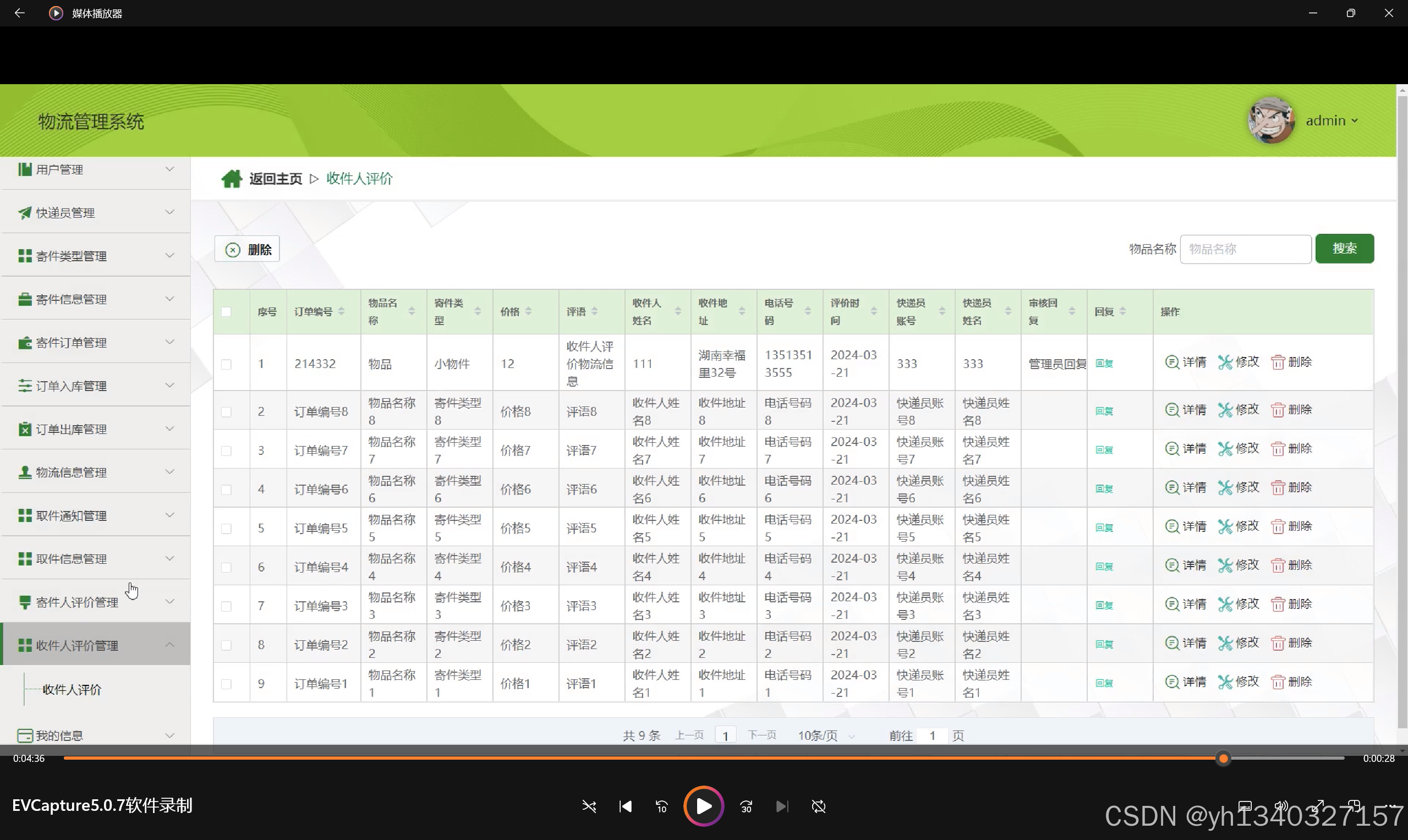This screenshot has height=840, width=1408.
Task: Click the home icon beside 返回主页
Action: point(231,179)
